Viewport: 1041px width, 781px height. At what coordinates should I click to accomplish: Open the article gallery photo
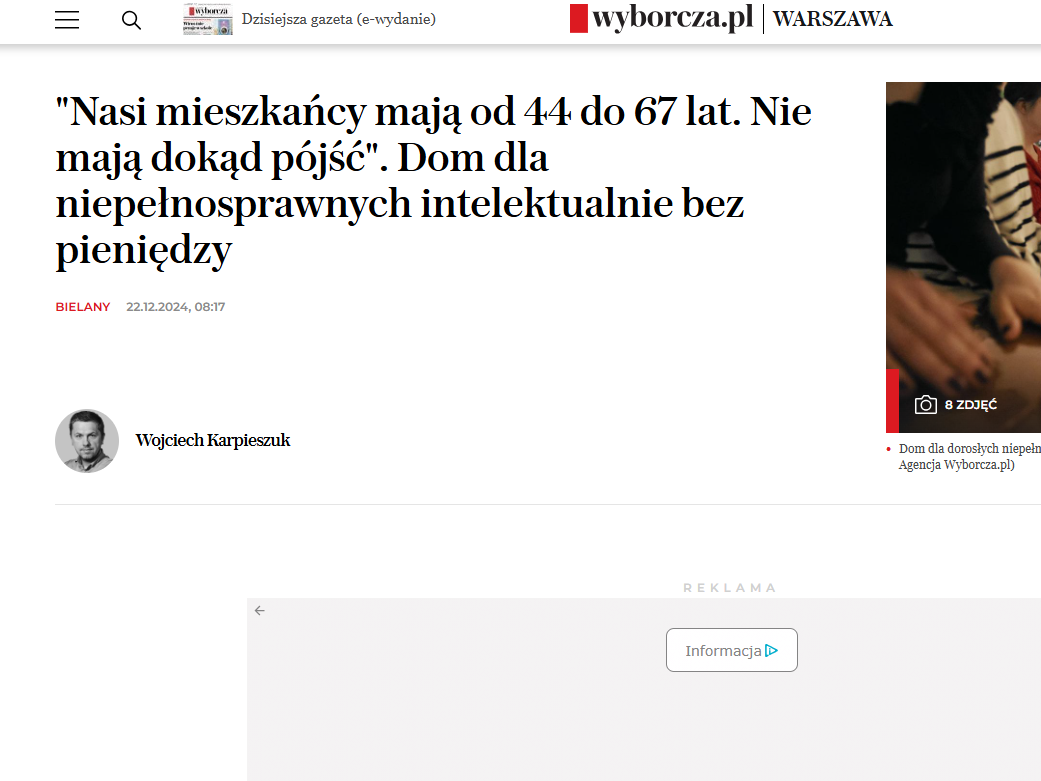point(963,258)
